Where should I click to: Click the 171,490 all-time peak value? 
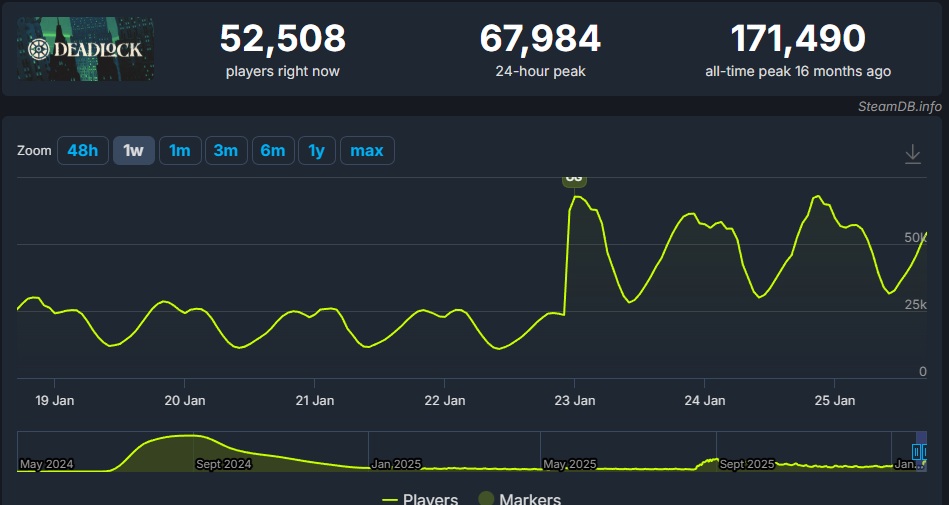(798, 38)
